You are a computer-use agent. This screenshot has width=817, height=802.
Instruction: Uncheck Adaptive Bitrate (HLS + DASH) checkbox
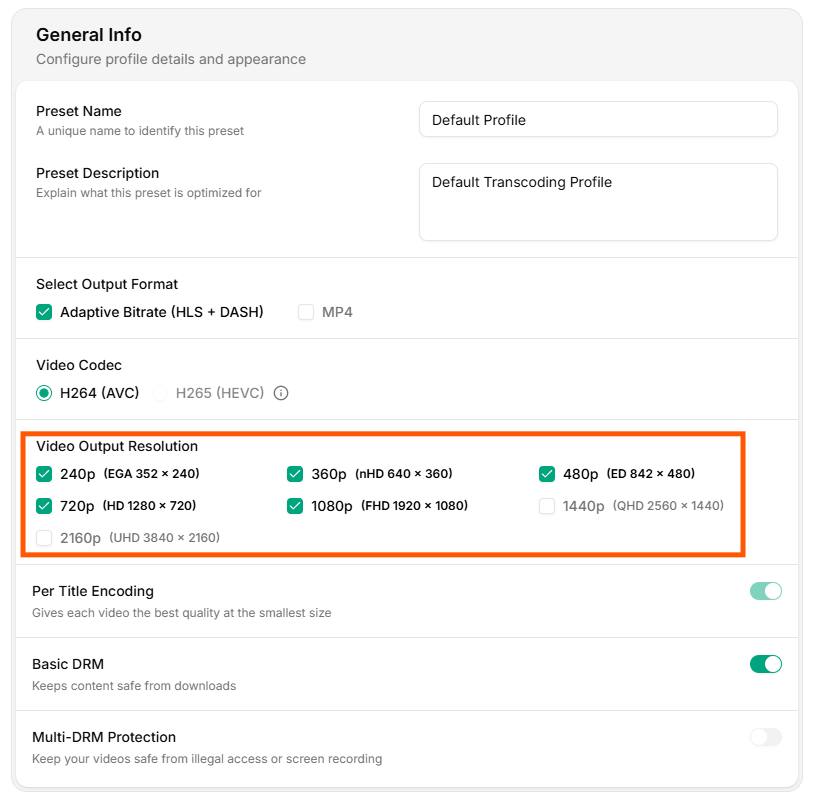tap(44, 312)
